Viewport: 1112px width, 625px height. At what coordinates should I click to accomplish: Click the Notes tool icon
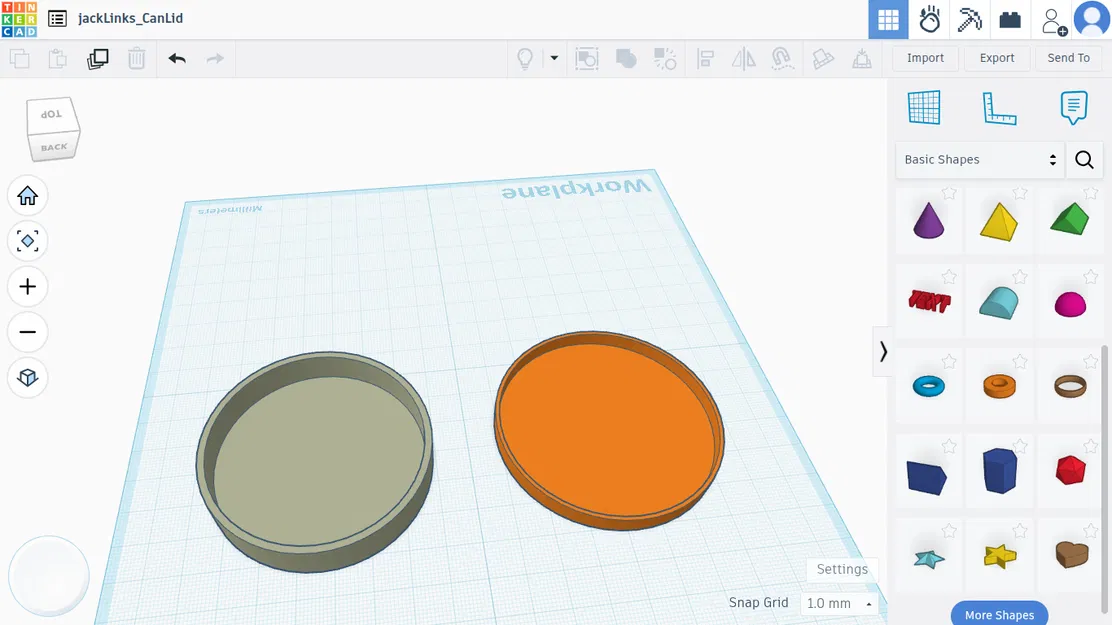tap(1074, 108)
